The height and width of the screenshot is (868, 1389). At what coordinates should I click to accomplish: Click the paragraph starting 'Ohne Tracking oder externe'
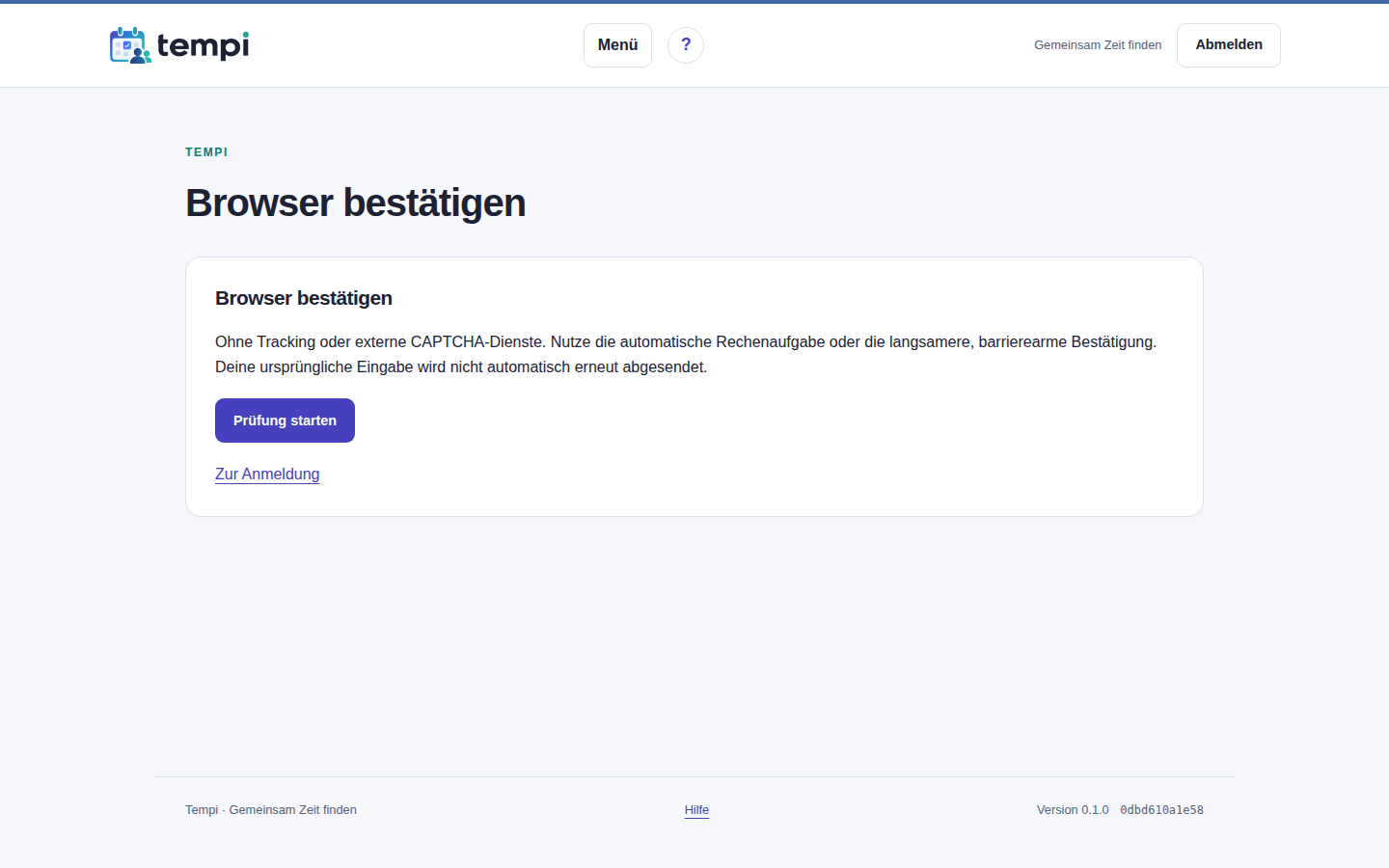click(686, 354)
